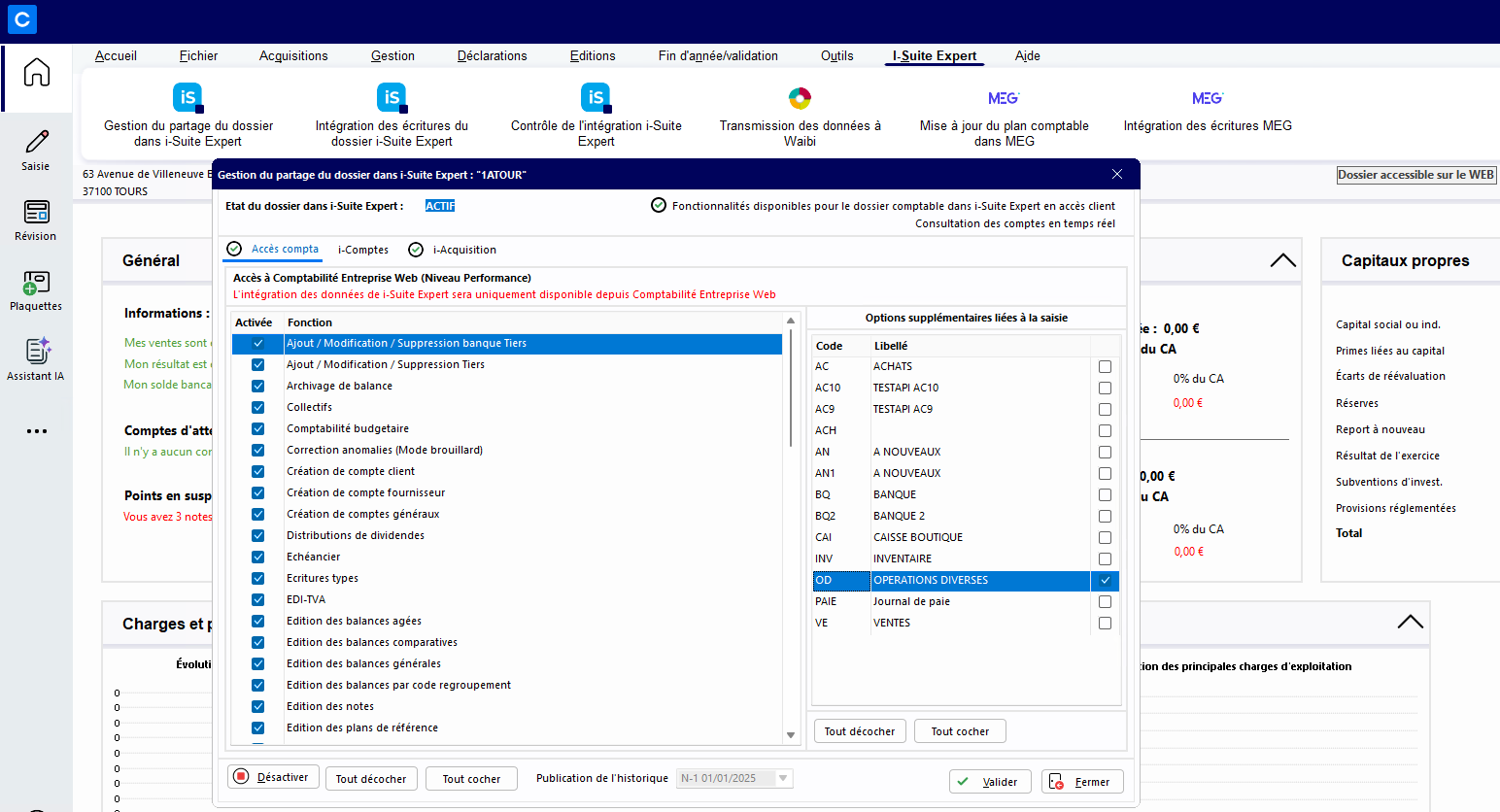Click the 'Fonction' column header

(310, 322)
